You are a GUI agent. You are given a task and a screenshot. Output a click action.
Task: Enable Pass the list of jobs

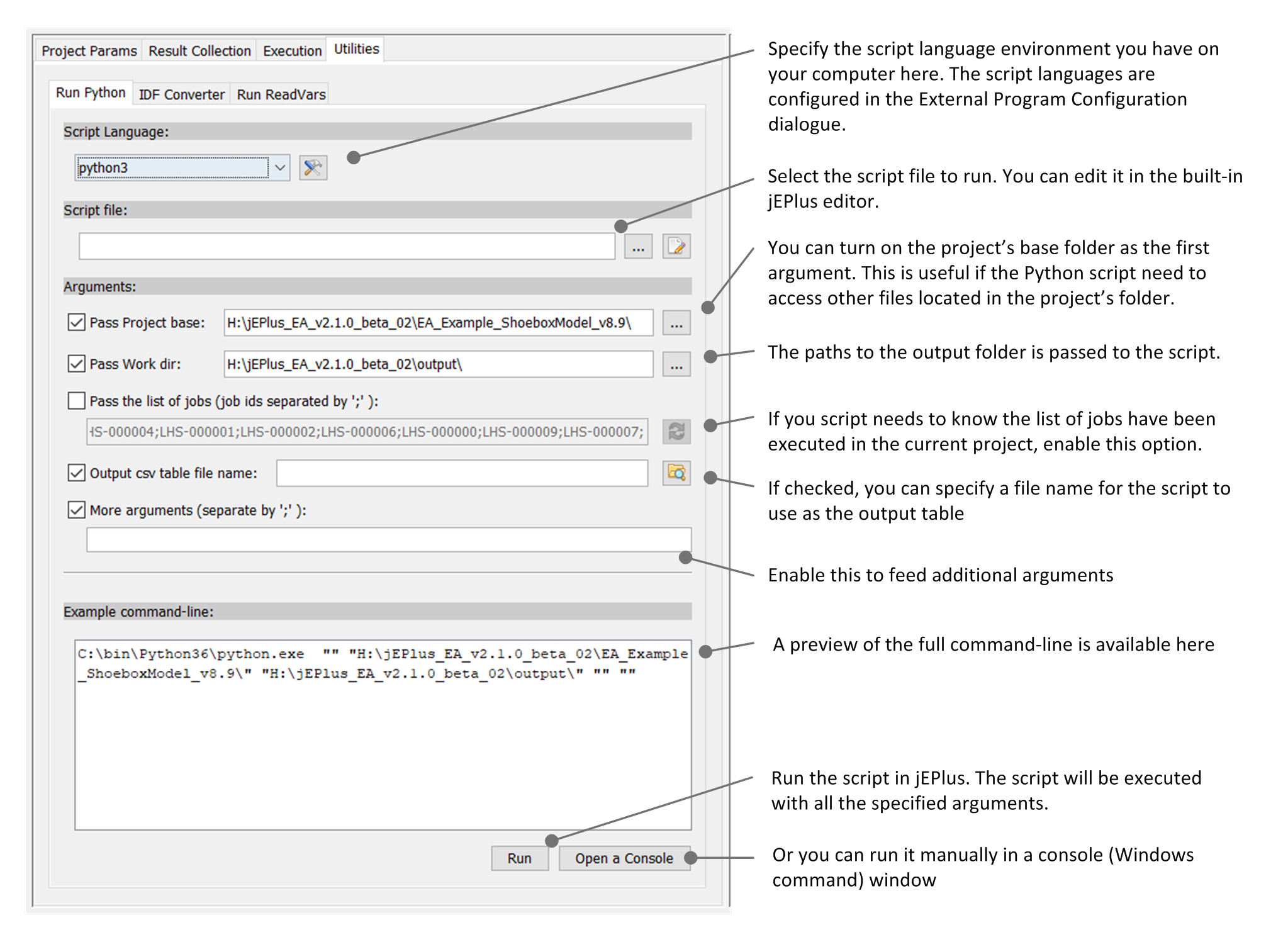(x=76, y=401)
